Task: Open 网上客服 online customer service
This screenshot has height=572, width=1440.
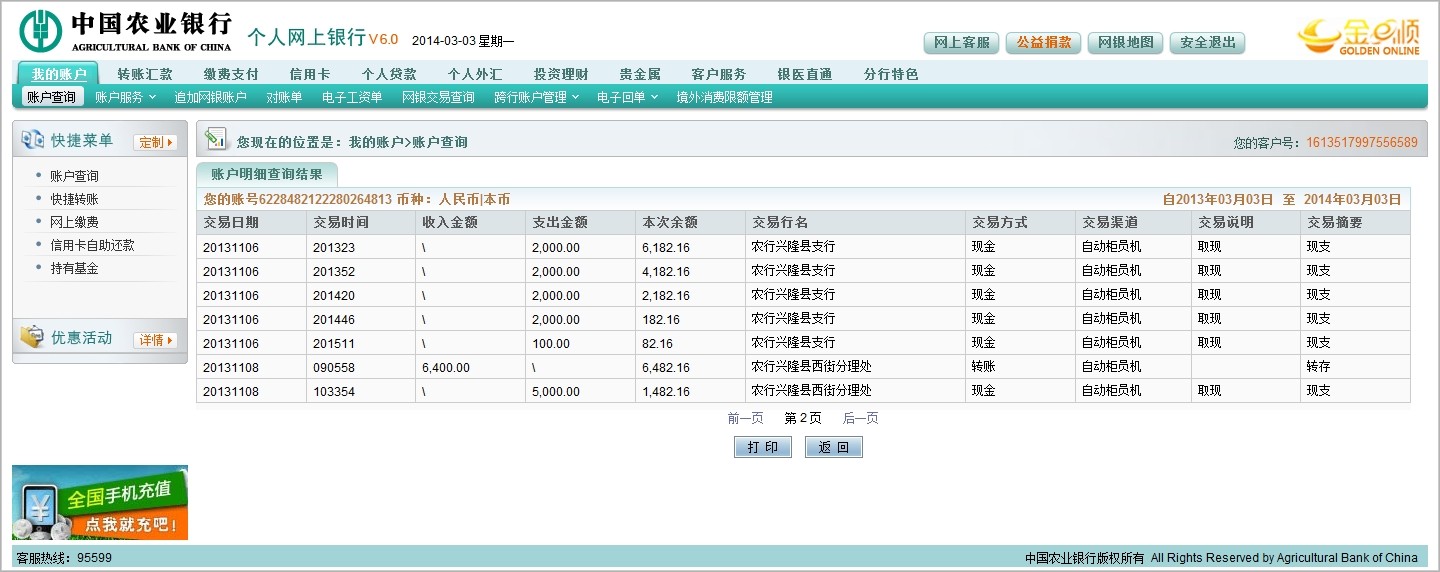Action: (x=961, y=43)
